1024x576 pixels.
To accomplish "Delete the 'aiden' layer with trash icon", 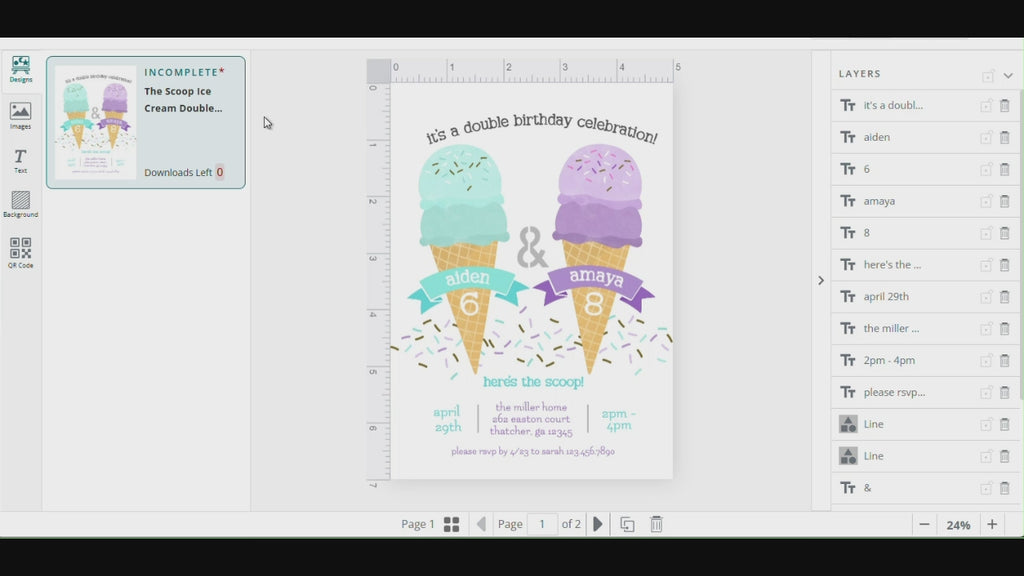I will [x=1004, y=137].
